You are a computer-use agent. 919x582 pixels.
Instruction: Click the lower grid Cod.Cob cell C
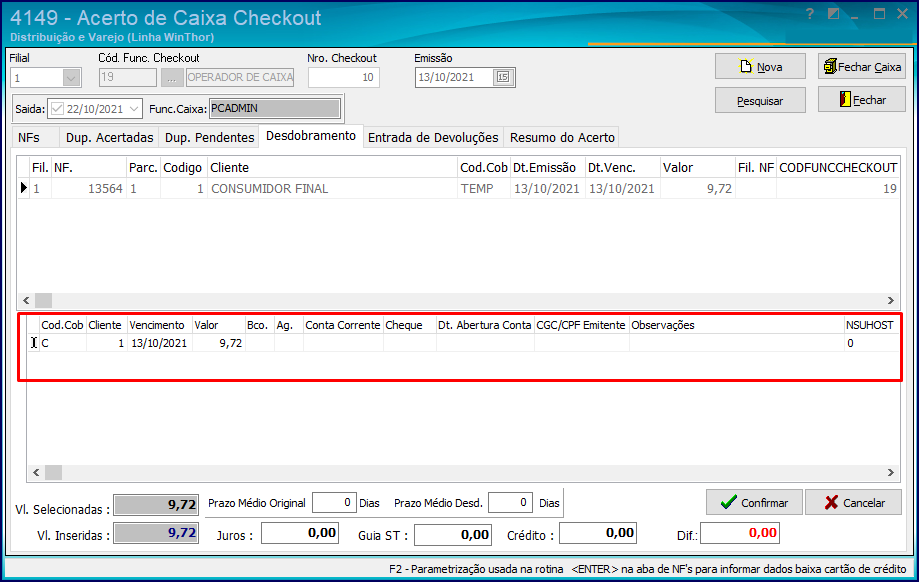(63, 343)
